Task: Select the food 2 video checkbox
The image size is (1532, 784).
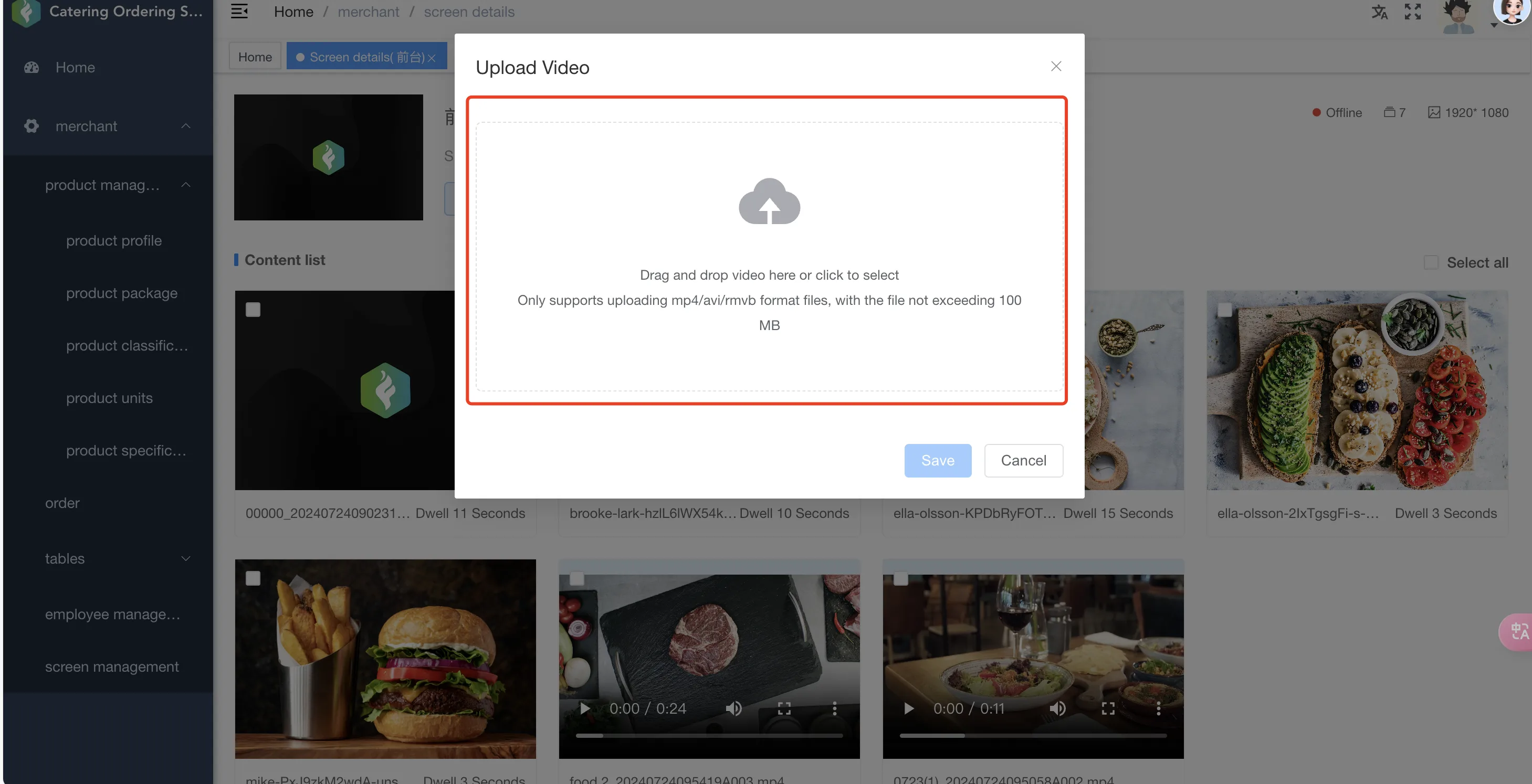Action: (576, 578)
